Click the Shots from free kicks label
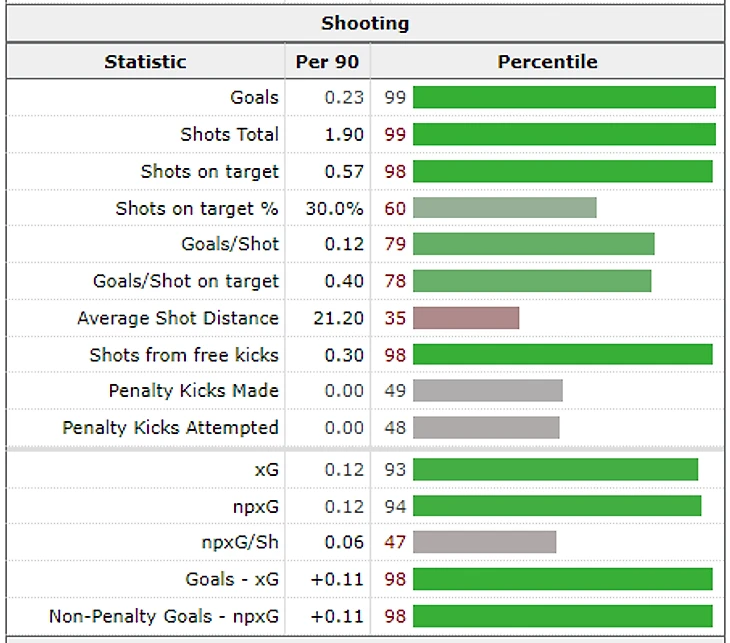The image size is (730, 643). 184,354
